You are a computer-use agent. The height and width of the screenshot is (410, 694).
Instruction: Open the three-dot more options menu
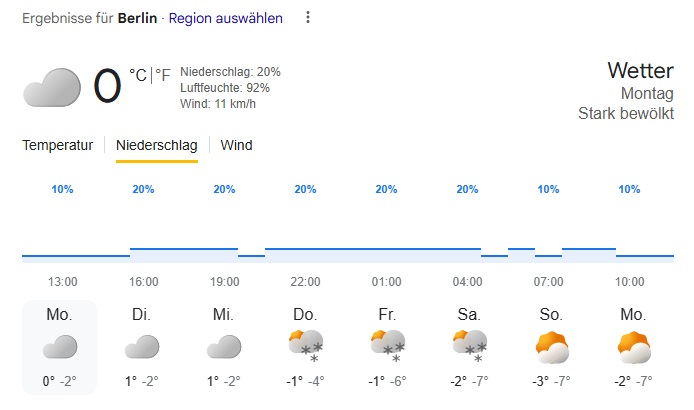point(308,18)
